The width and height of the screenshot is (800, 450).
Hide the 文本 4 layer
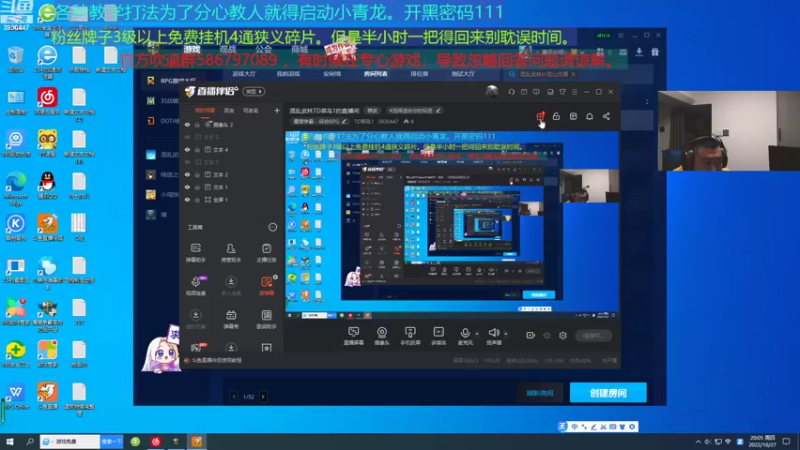187,149
